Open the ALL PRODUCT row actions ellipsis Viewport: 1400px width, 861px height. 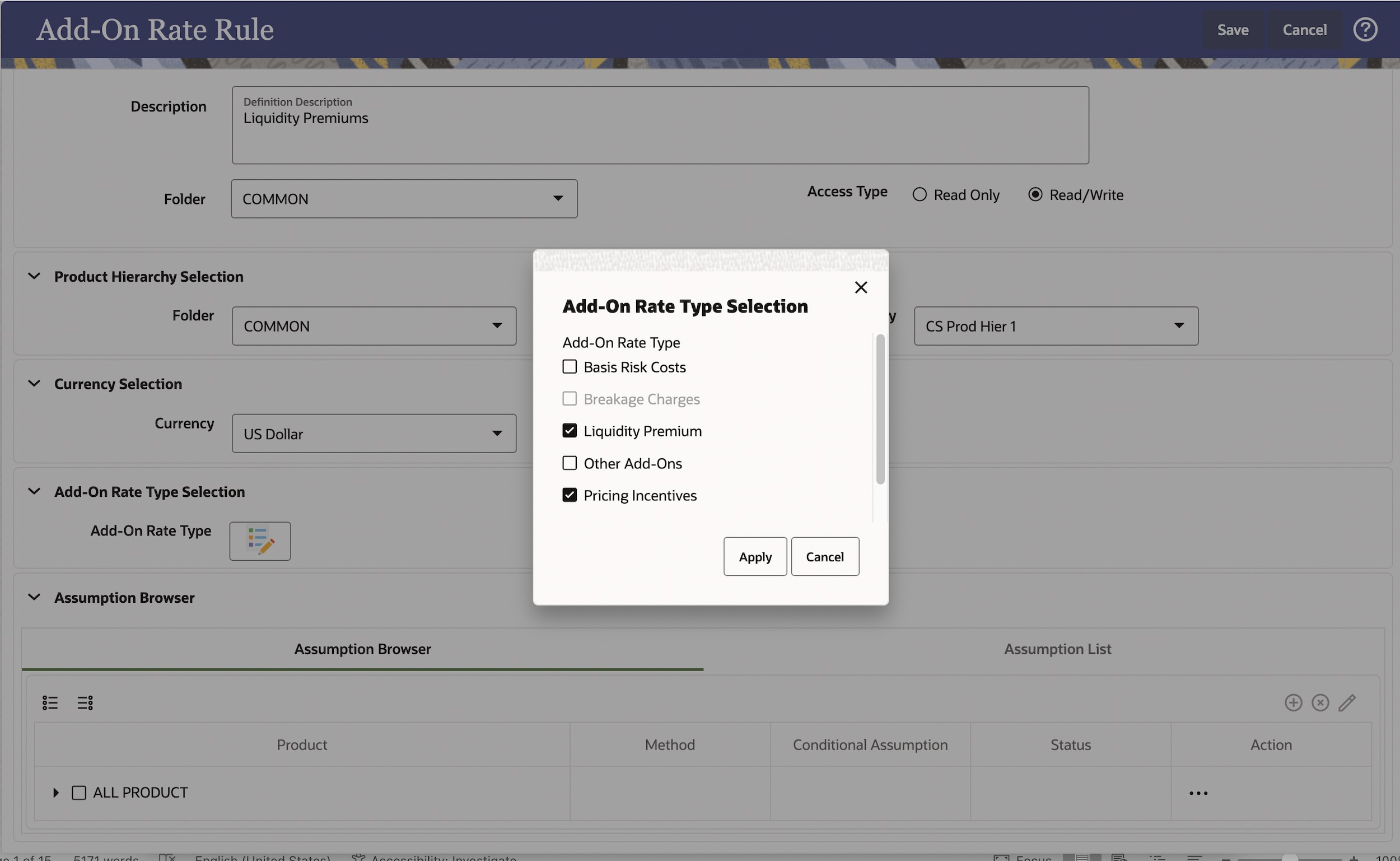[x=1198, y=793]
